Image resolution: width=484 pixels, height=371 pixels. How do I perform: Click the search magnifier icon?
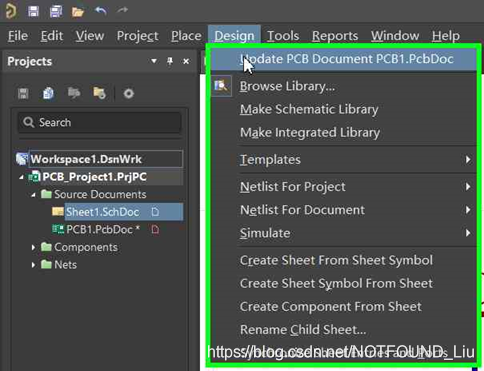(29, 122)
